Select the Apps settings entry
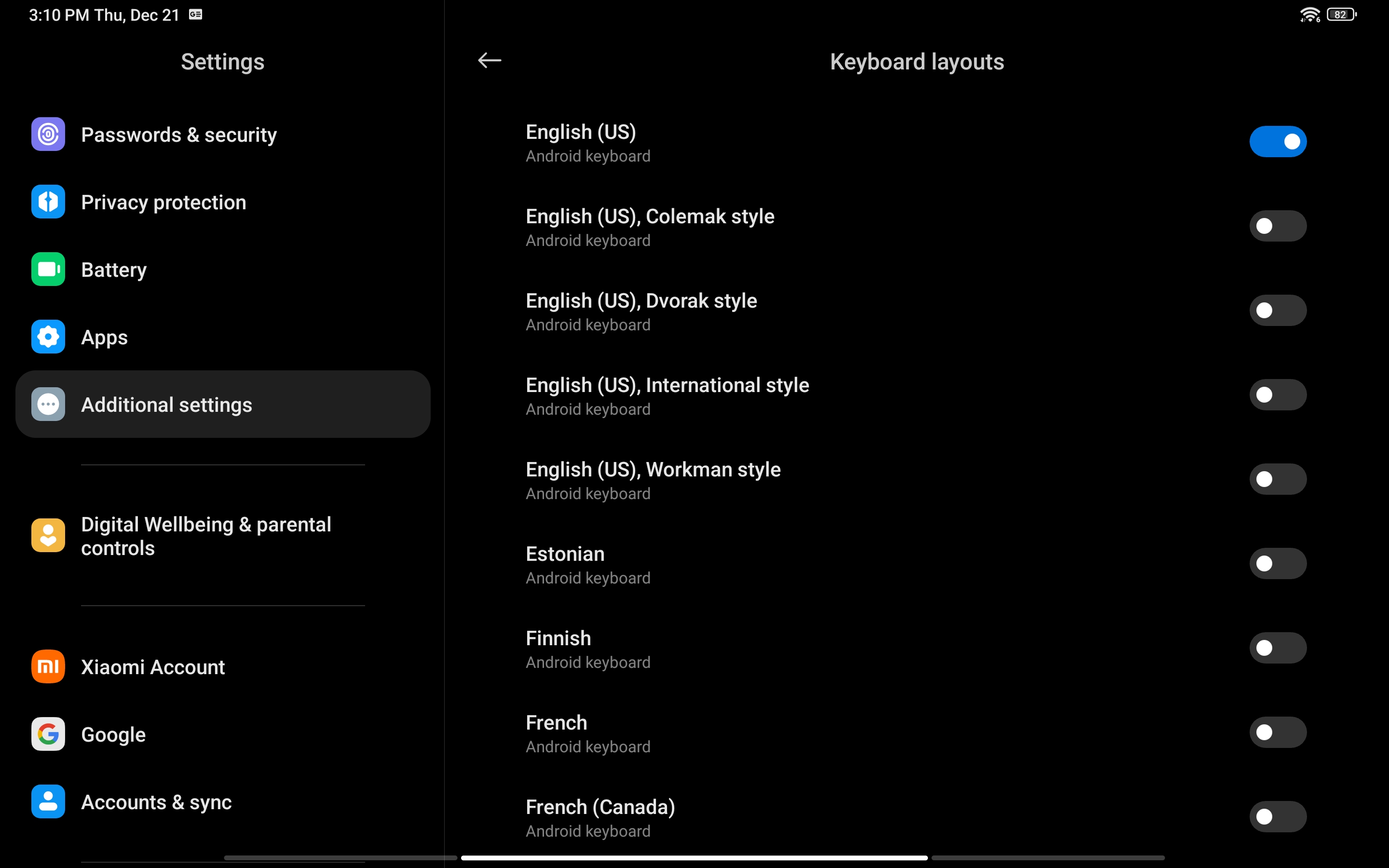 (223, 337)
